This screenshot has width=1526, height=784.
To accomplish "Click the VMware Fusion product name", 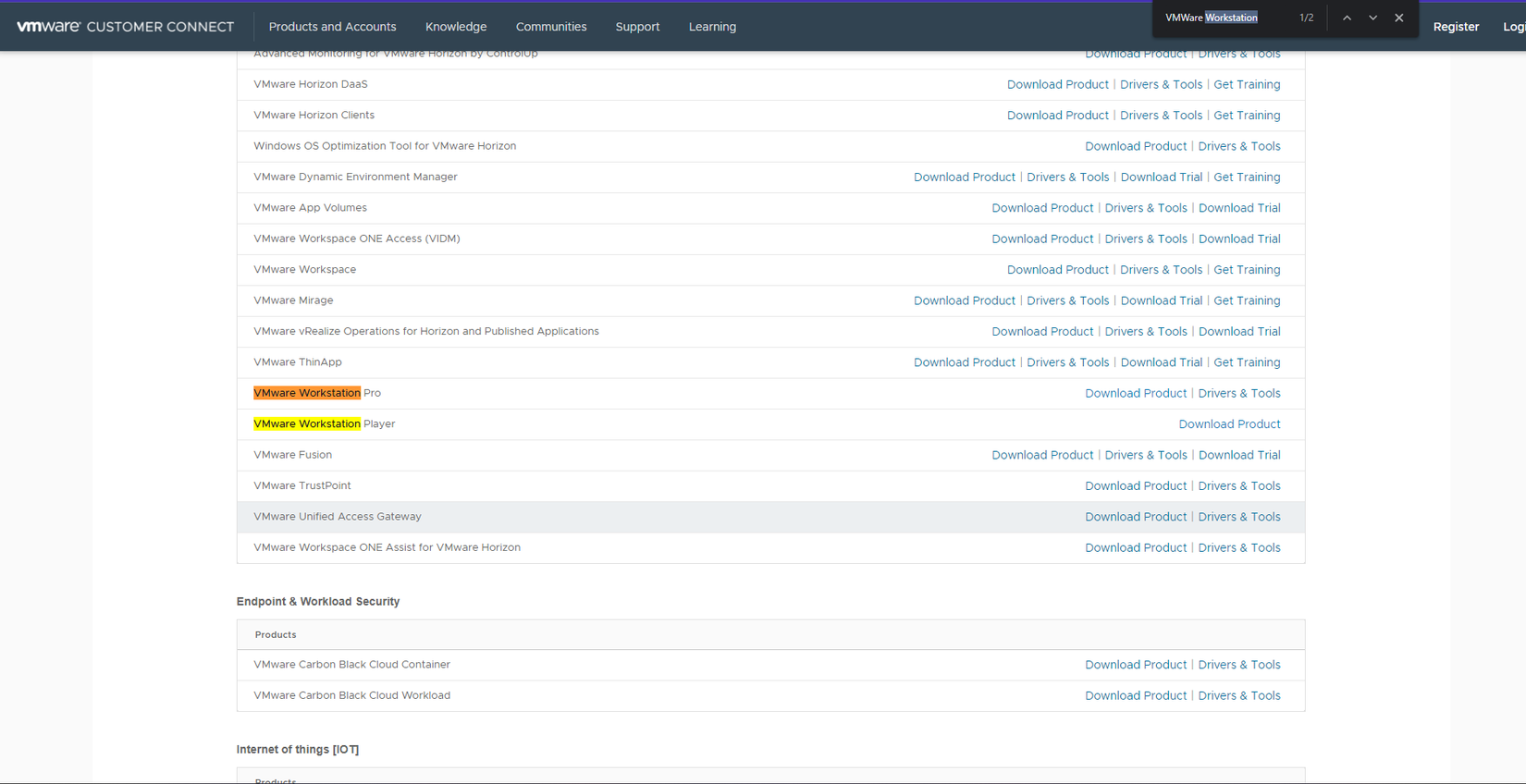I will click(x=292, y=455).
